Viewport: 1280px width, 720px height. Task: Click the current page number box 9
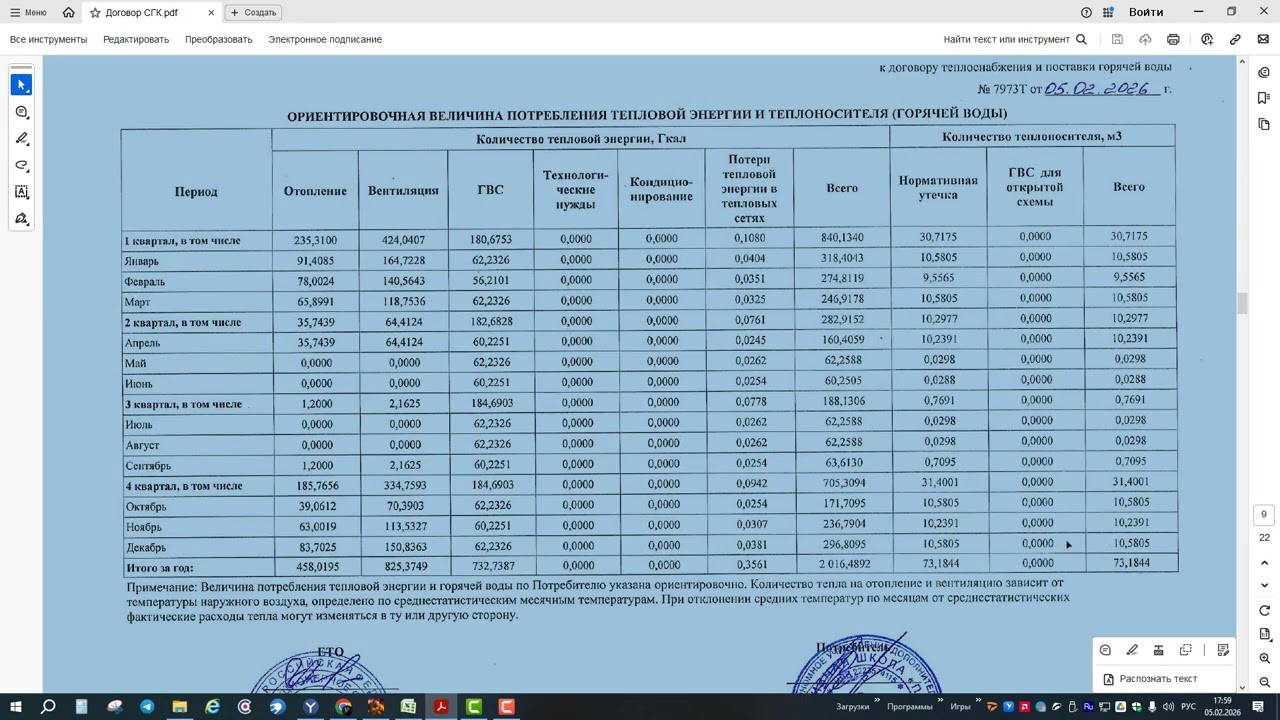pyautogui.click(x=1264, y=514)
